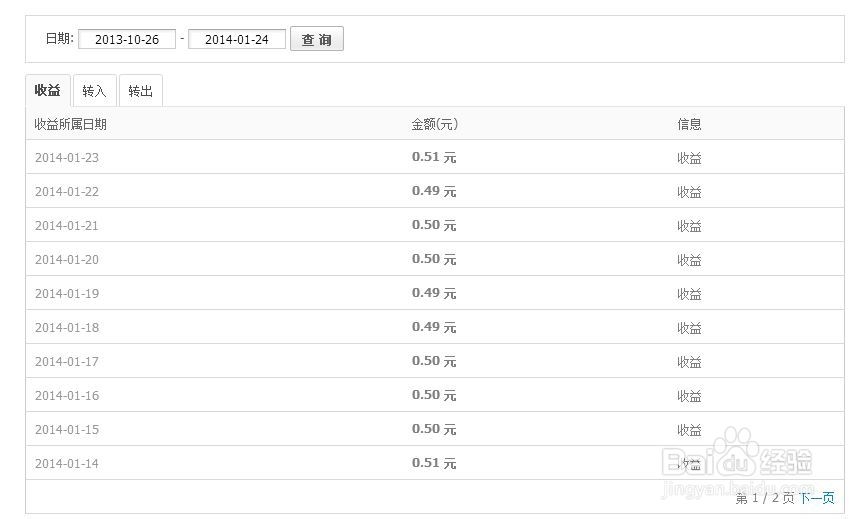Image resolution: width=863 pixels, height=519 pixels.
Task: Open the 转入 tab
Action: (94, 91)
